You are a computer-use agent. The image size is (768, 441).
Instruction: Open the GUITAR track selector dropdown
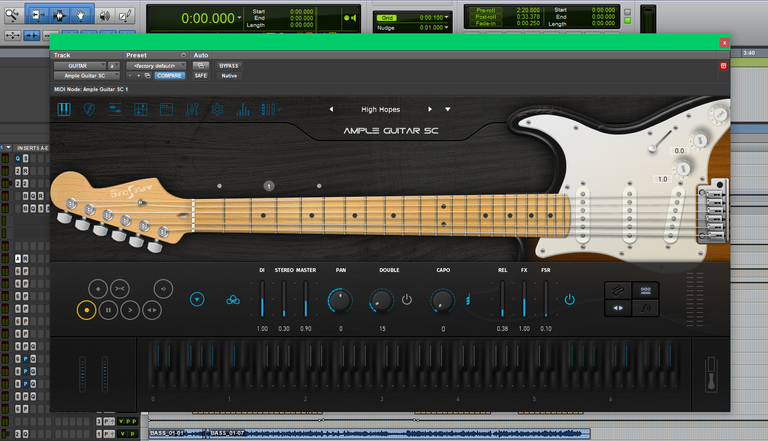point(80,66)
